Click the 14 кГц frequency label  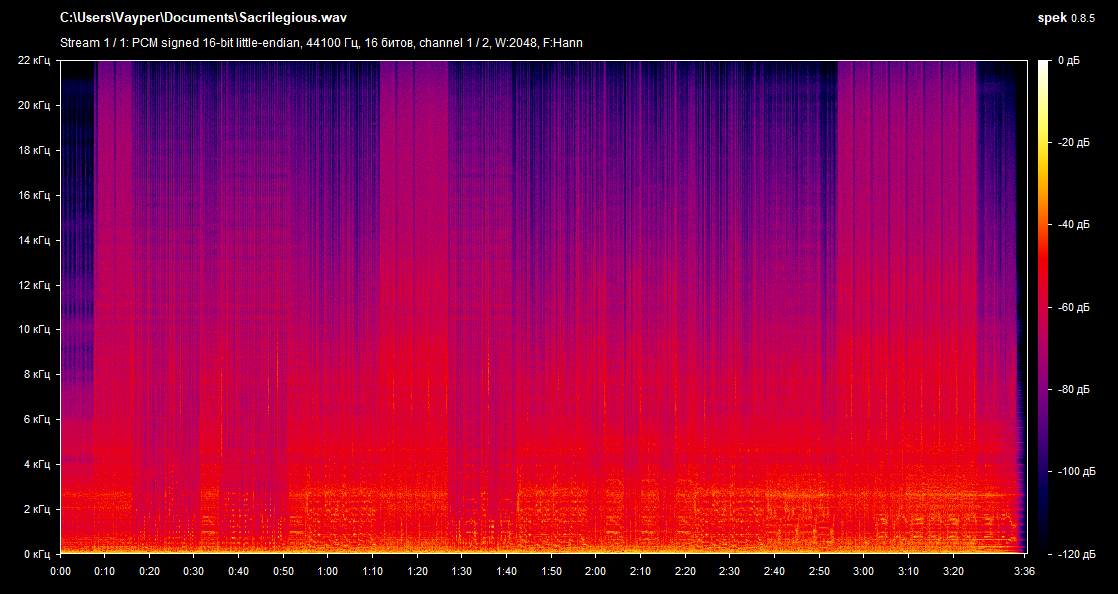[34, 240]
